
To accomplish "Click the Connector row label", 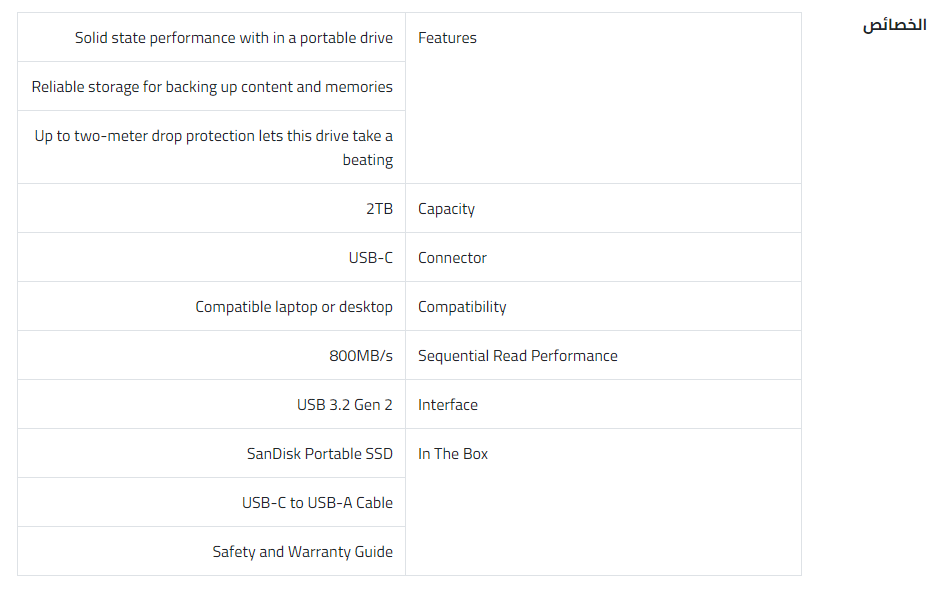I will (452, 258).
